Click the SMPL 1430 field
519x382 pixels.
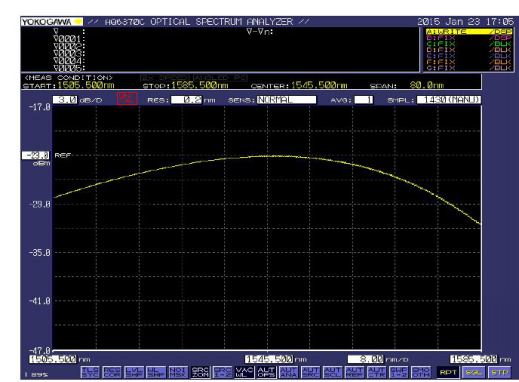[449, 100]
